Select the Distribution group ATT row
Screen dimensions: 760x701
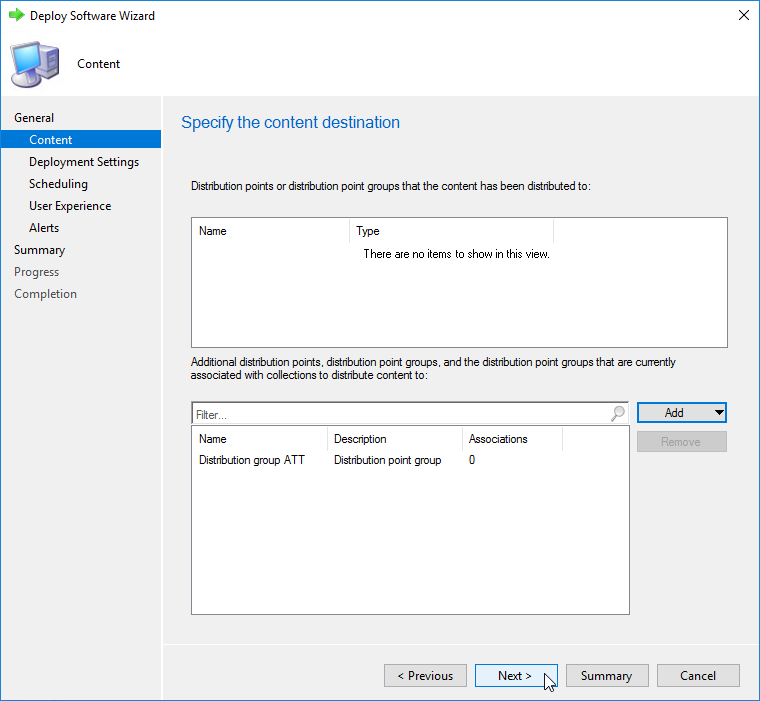252,460
